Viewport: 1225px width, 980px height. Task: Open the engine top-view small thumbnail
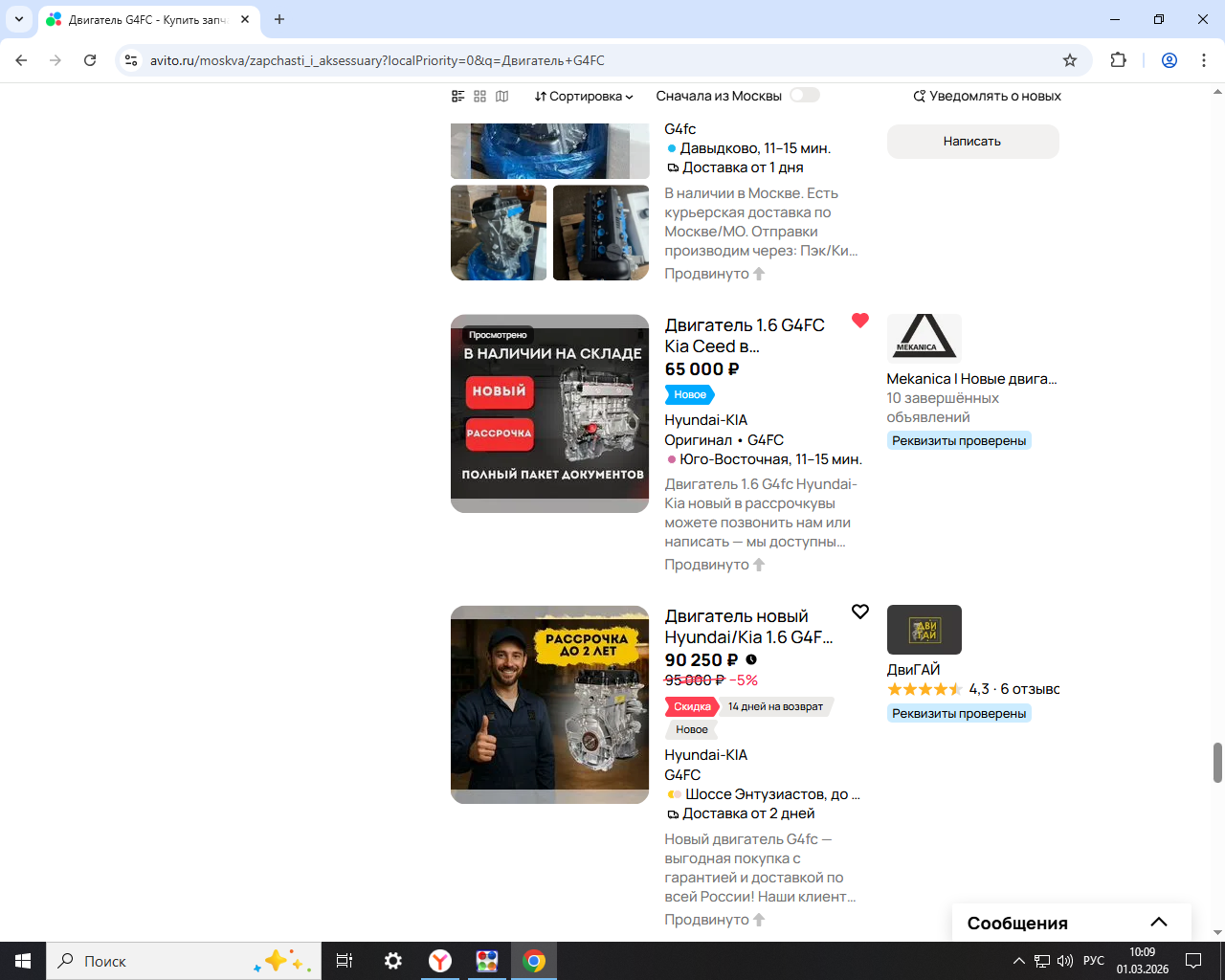601,233
